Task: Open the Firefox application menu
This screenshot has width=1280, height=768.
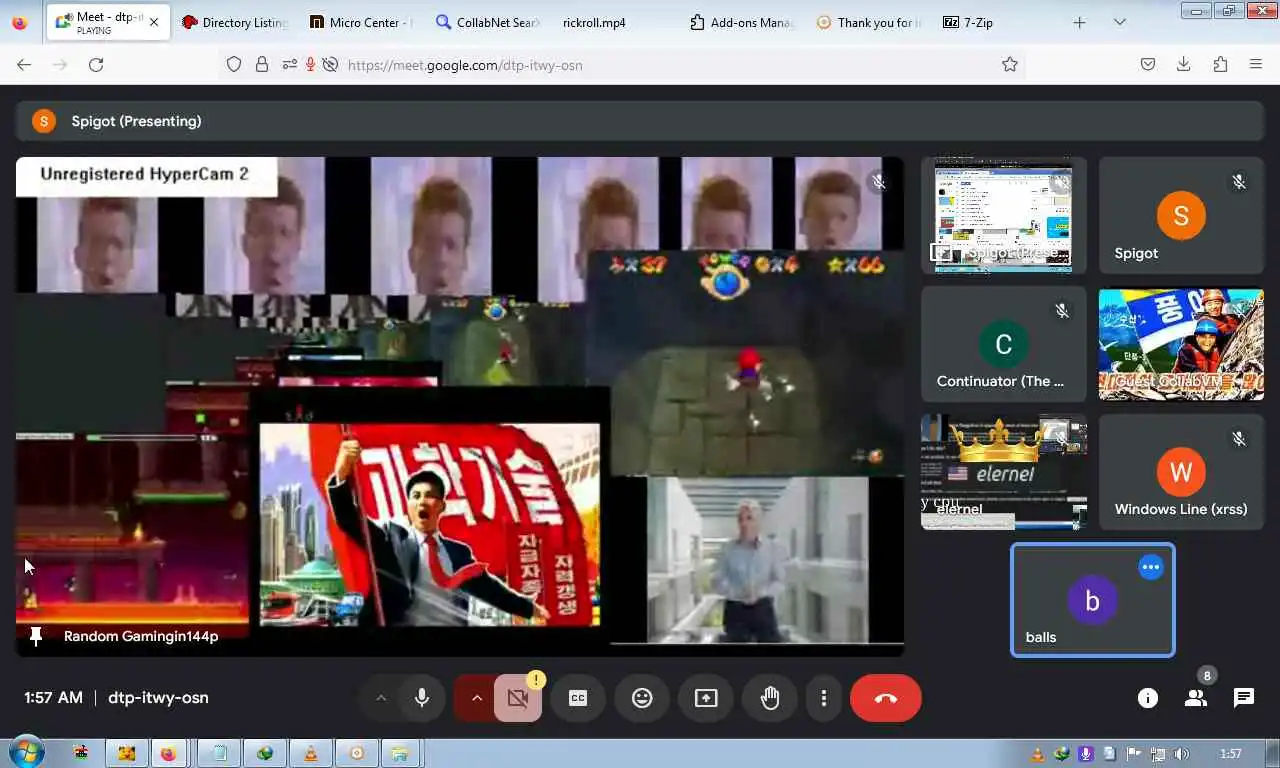Action: point(1256,64)
